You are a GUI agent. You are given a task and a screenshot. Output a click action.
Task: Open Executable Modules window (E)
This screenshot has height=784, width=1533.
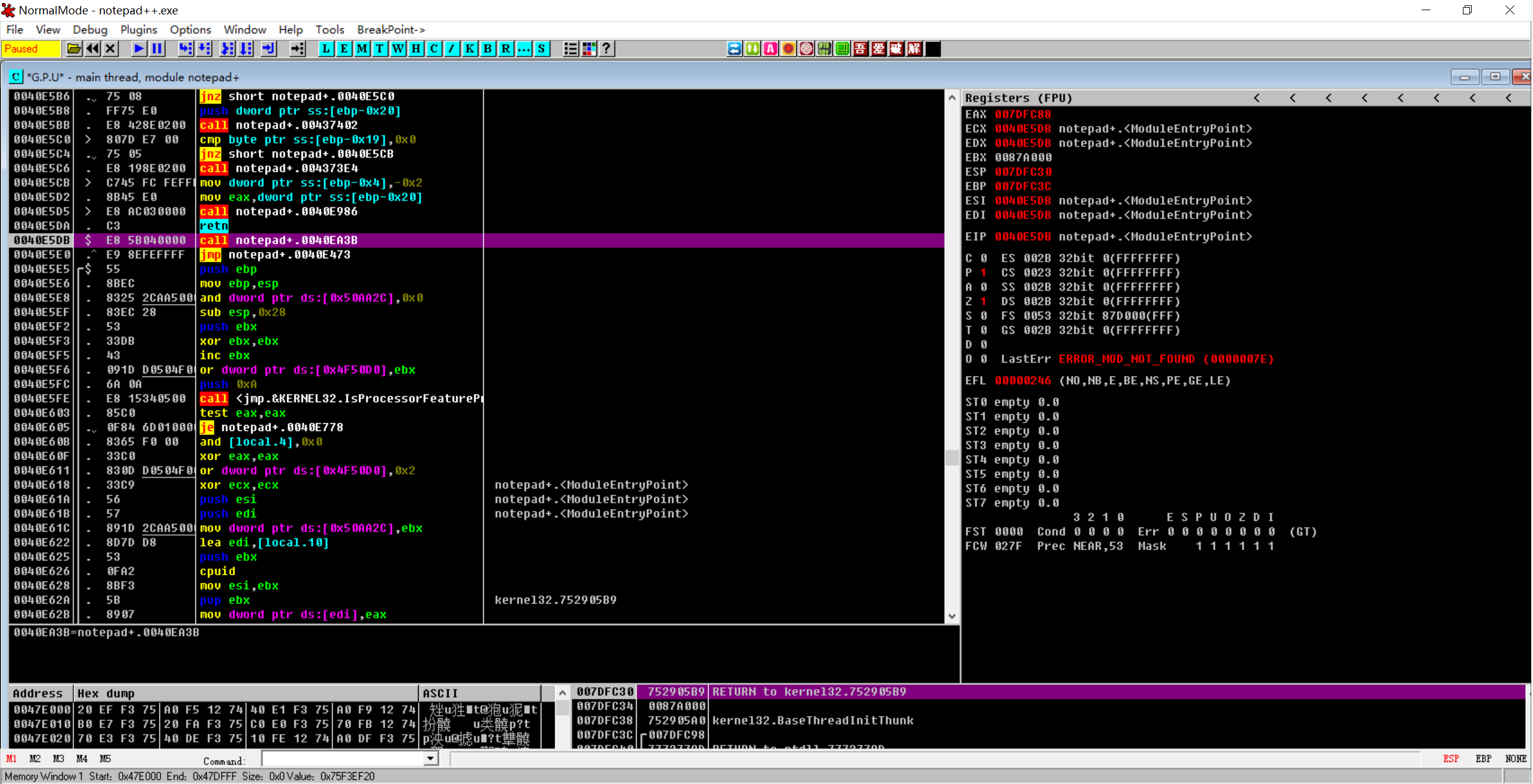coord(344,49)
